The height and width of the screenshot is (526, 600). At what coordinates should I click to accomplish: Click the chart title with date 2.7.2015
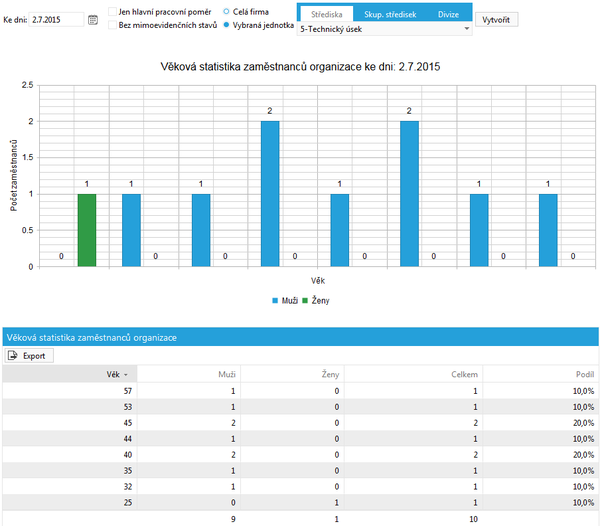coord(300,67)
